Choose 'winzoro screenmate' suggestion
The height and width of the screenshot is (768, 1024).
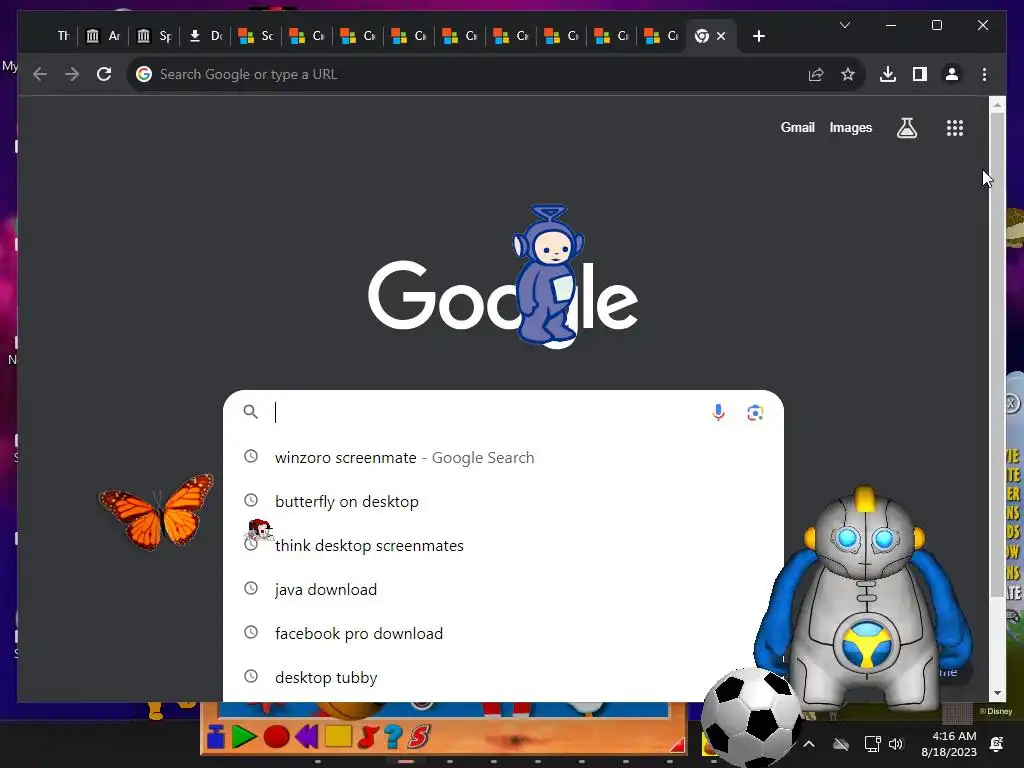point(503,457)
